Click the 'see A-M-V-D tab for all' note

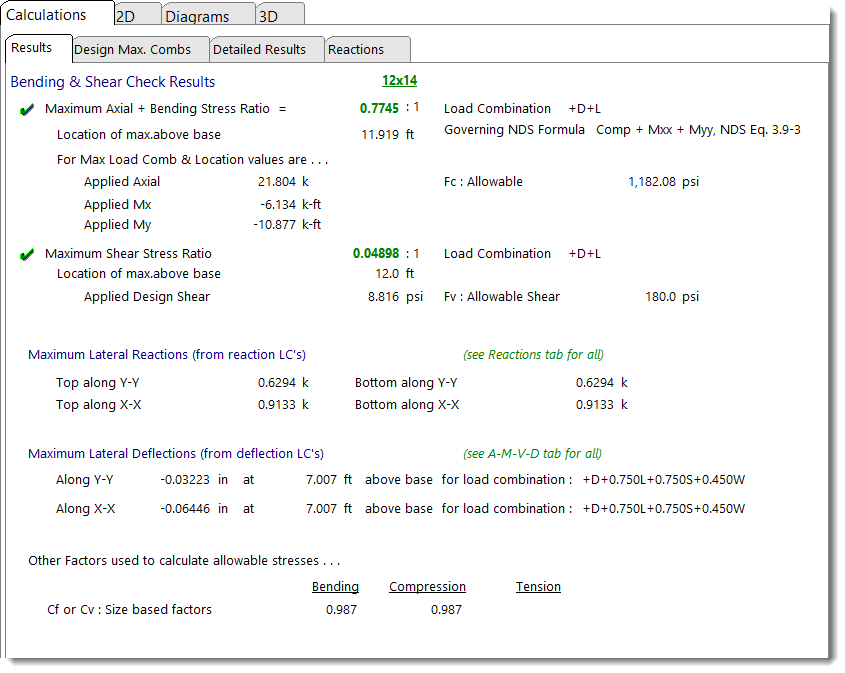pos(532,453)
